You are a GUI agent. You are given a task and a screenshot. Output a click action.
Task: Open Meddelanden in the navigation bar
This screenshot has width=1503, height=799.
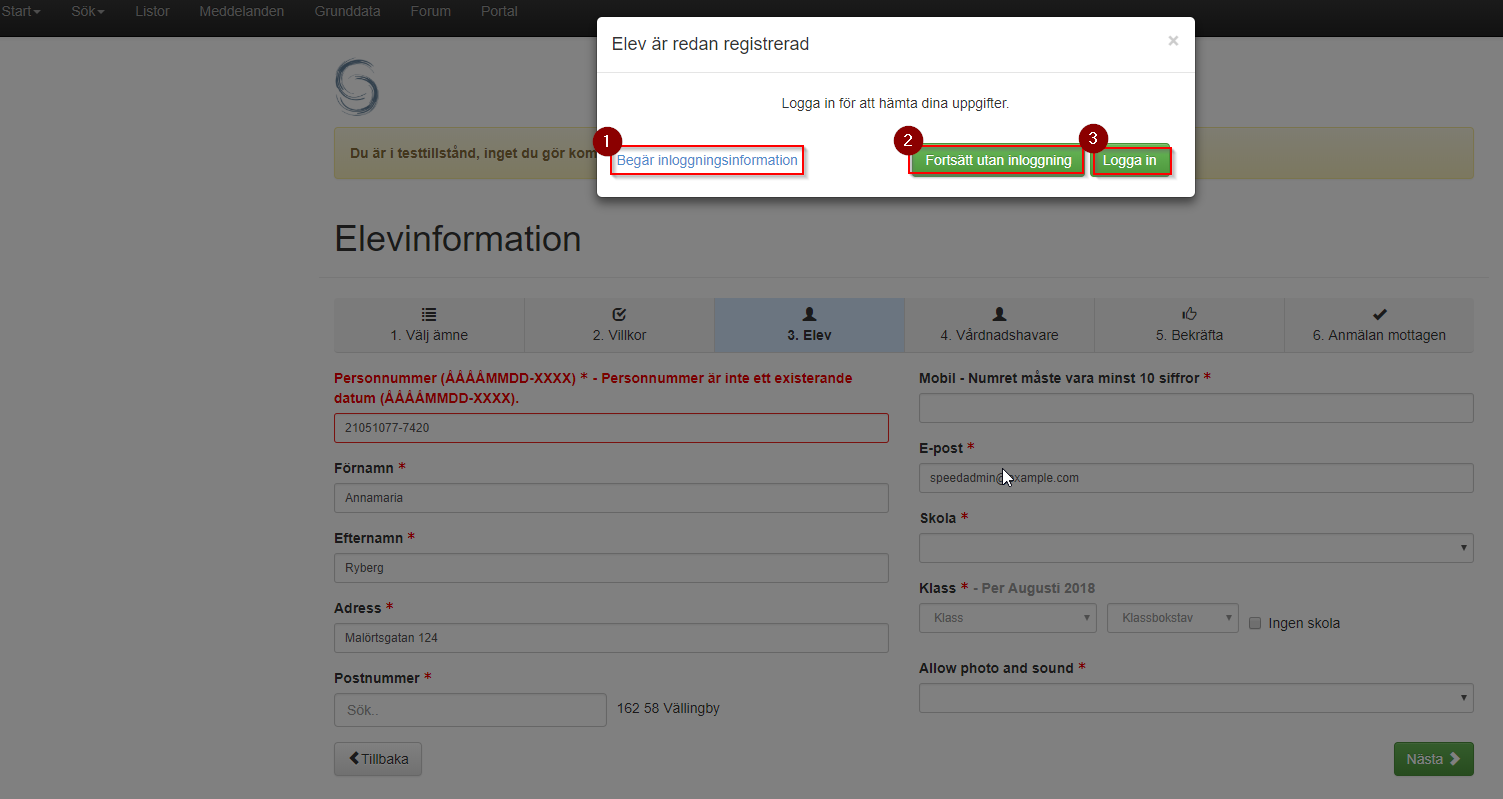[x=242, y=12]
